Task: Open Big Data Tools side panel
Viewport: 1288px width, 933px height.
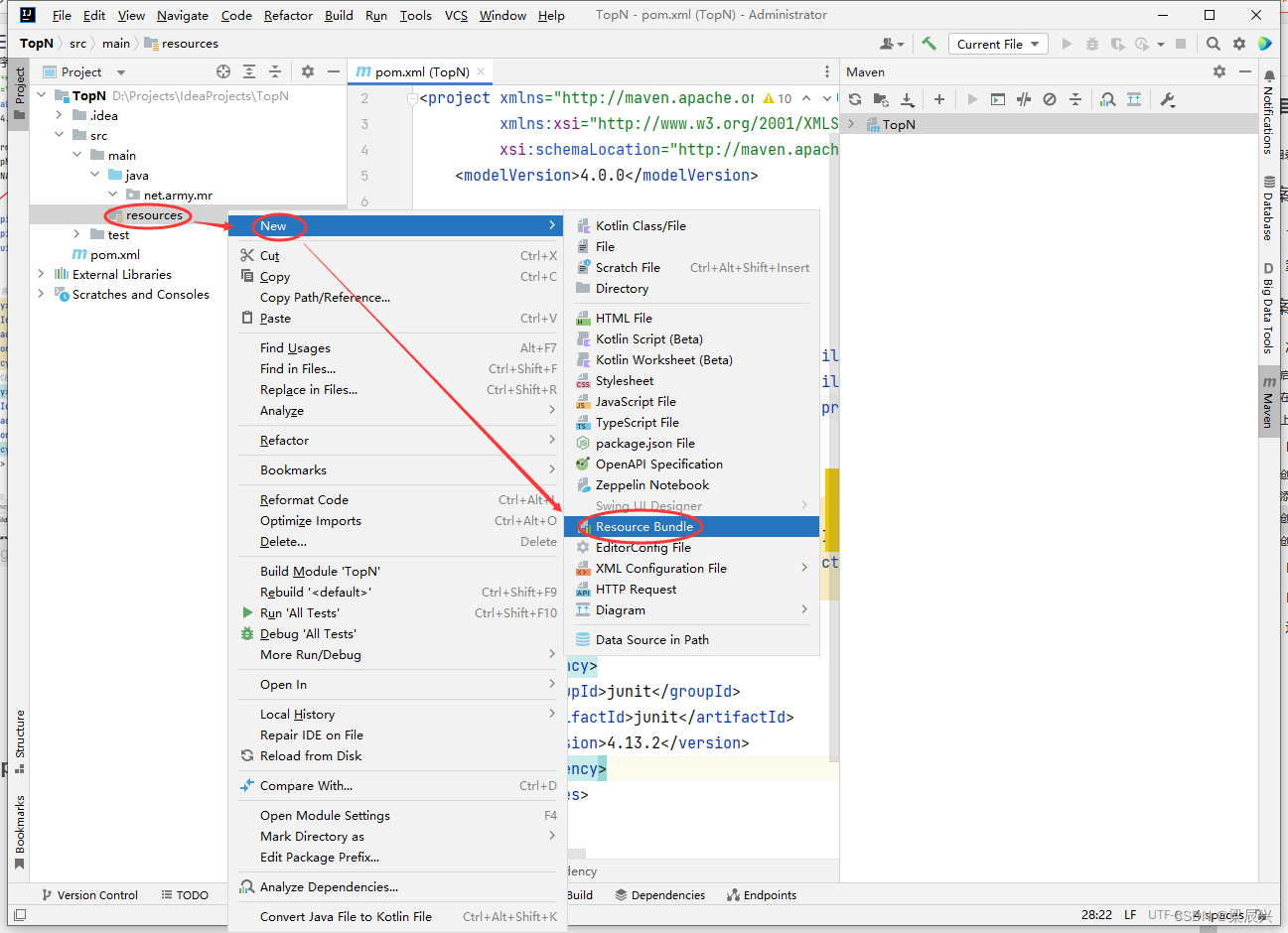Action: coord(1269,308)
